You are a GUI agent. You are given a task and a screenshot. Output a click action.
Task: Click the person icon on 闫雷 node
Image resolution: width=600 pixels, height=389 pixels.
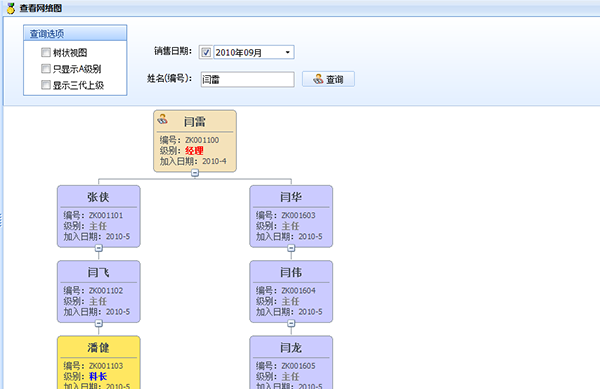tap(162, 119)
